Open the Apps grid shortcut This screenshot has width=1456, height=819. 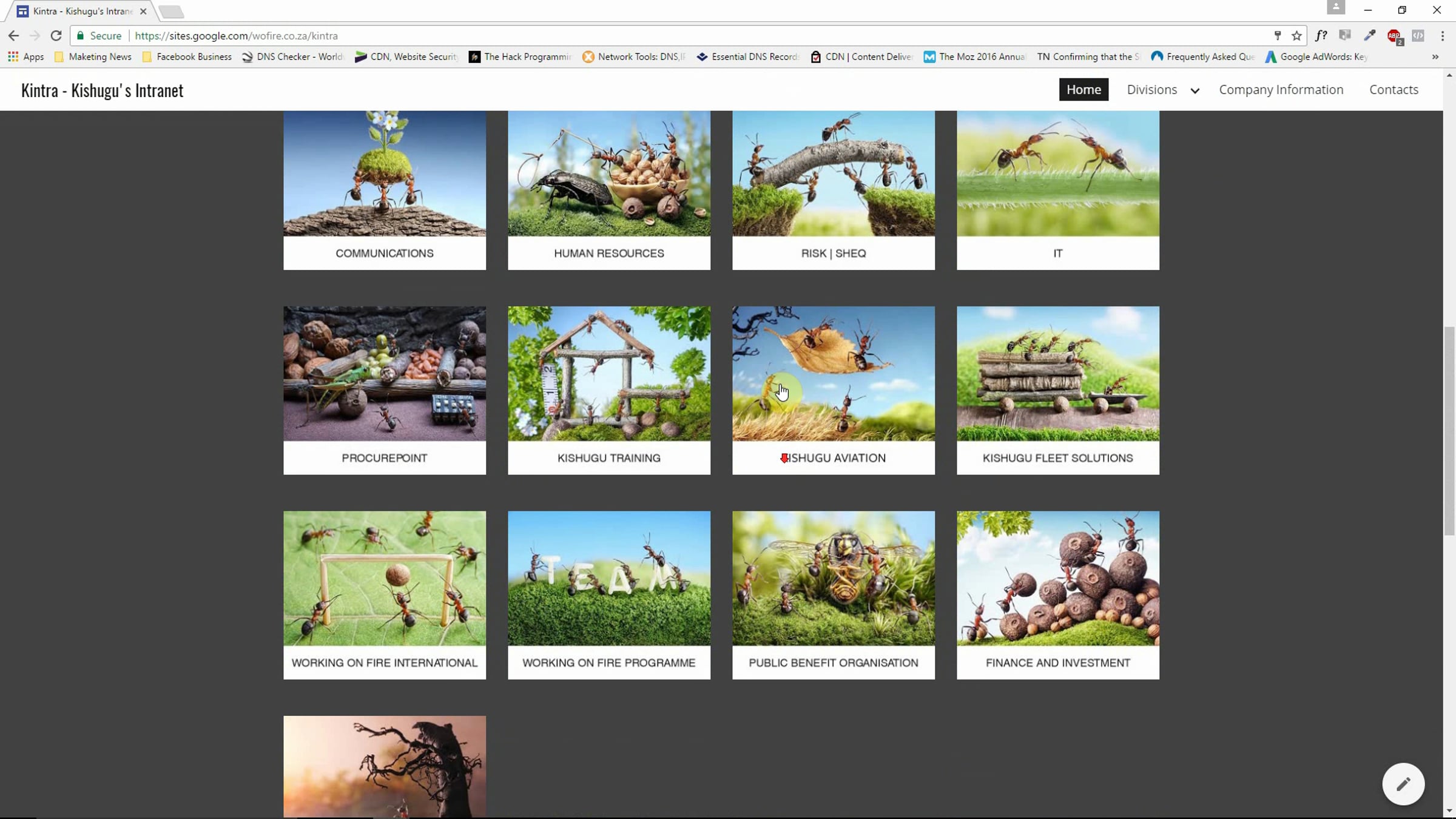pos(25,56)
